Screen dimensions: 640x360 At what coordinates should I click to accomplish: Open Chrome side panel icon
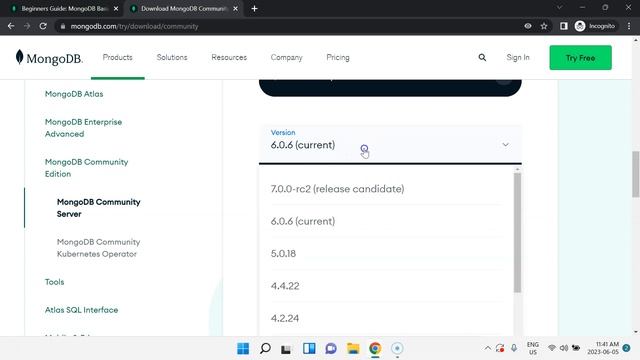(x=564, y=26)
